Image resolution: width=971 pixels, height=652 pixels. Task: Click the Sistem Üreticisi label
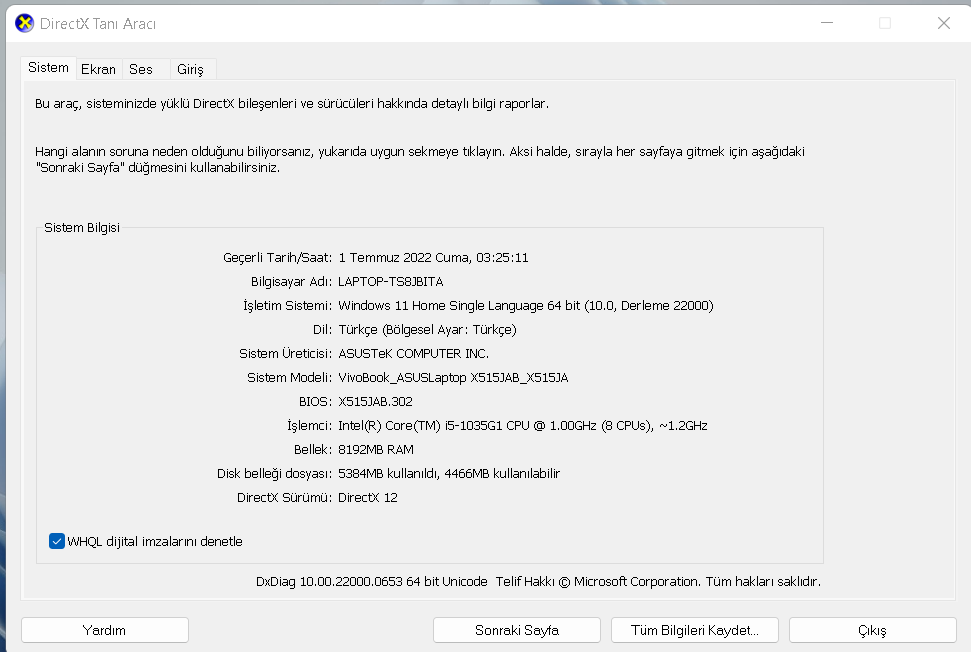coord(285,354)
